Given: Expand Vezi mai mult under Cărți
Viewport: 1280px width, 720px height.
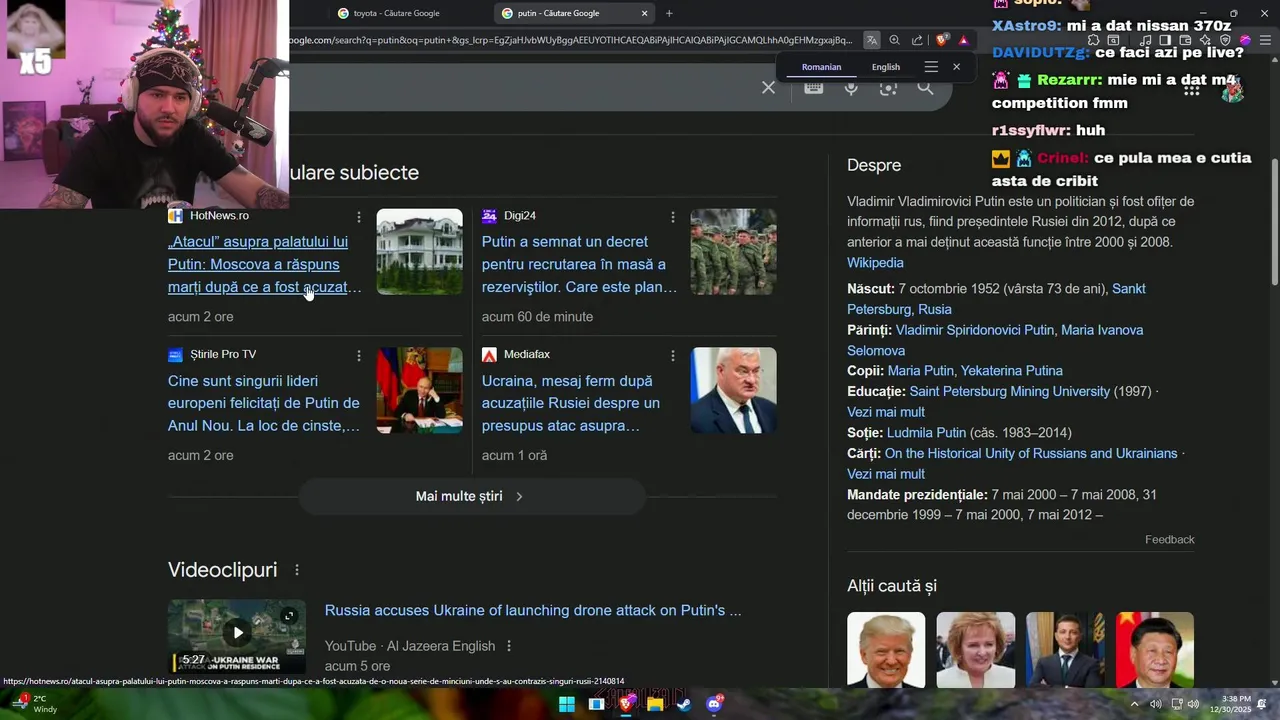Looking at the screenshot, I should [x=886, y=474].
